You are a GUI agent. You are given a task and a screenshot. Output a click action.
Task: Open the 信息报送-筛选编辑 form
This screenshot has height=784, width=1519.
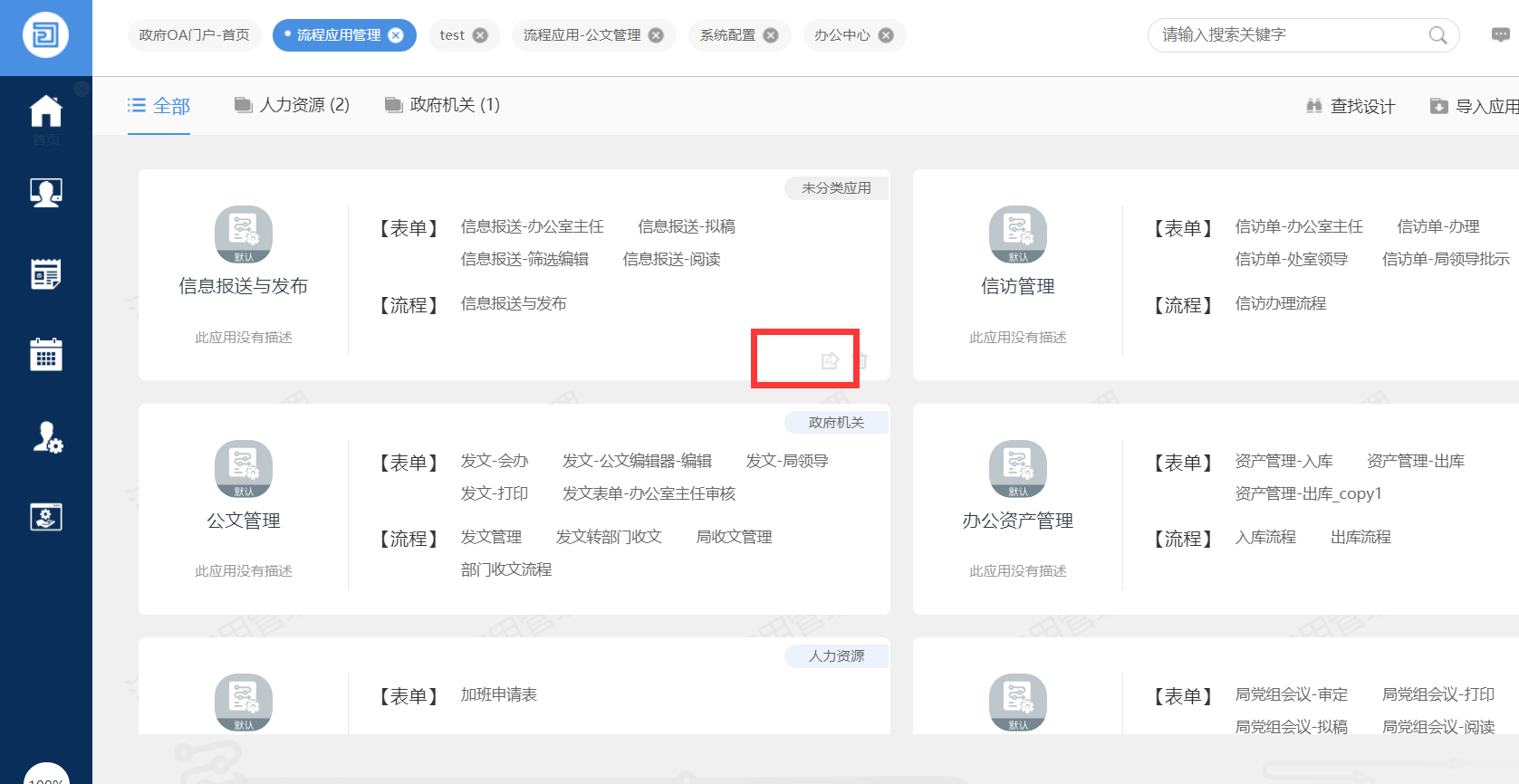[x=524, y=259]
